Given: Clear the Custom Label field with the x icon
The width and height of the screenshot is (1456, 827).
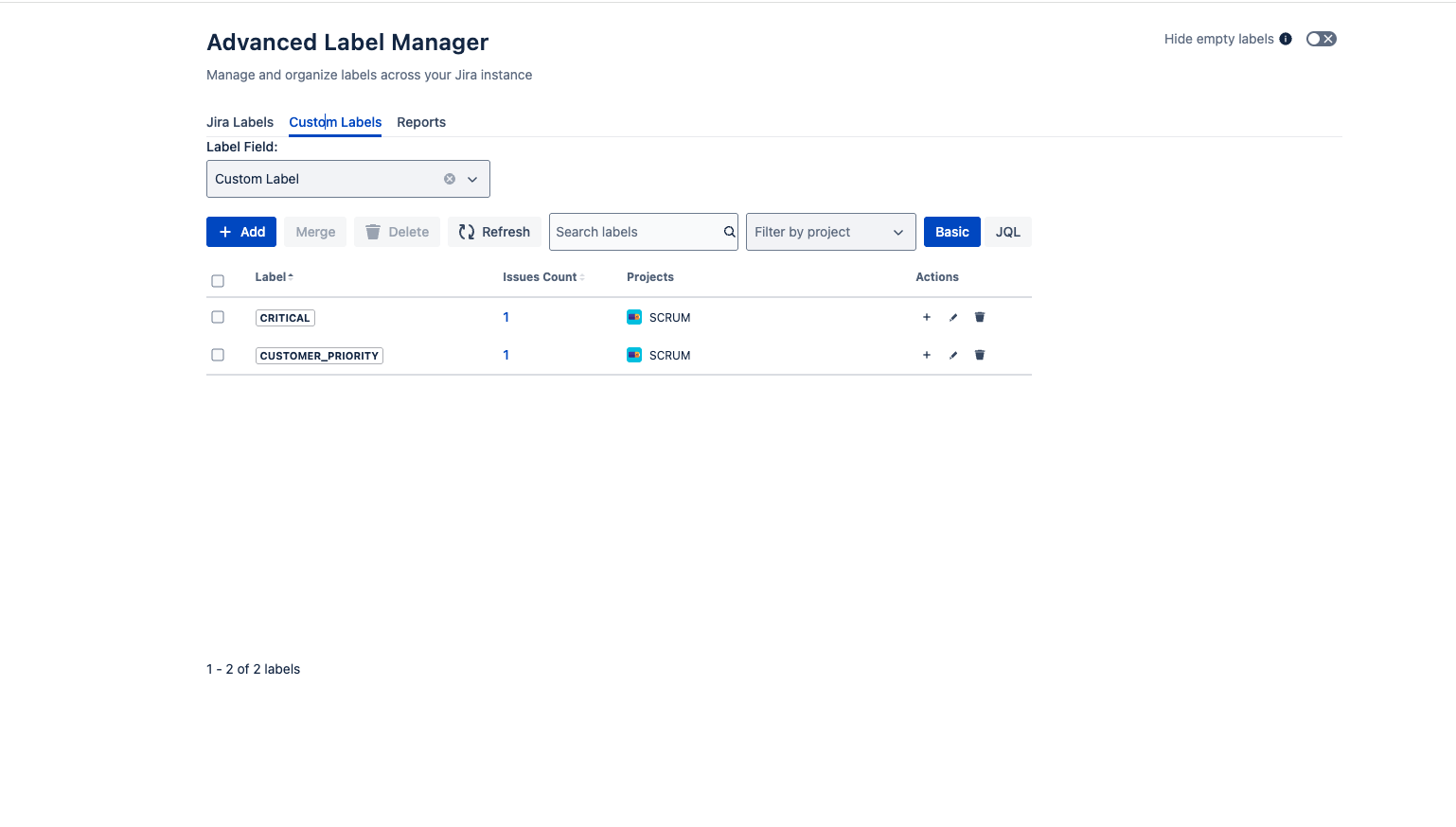Looking at the screenshot, I should point(449,178).
